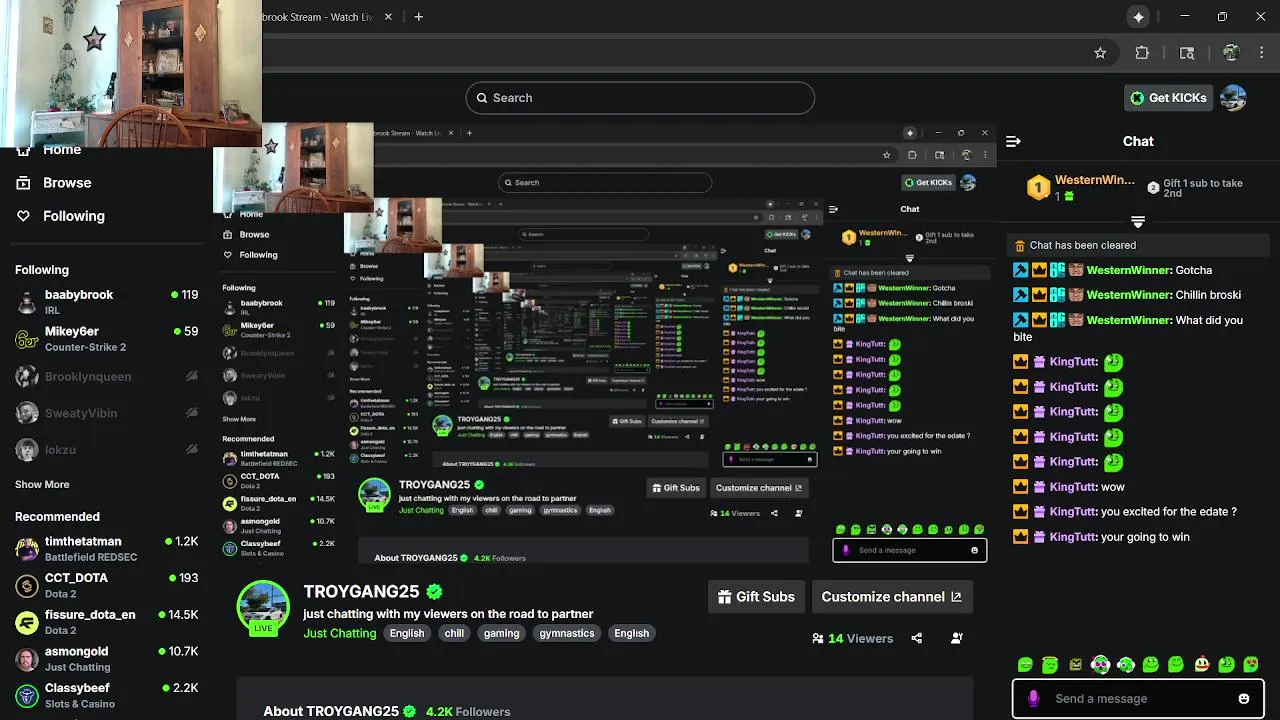The image size is (1280, 720).
Task: Open Gemini sparkle icon in browser title bar
Action: coord(1138,17)
